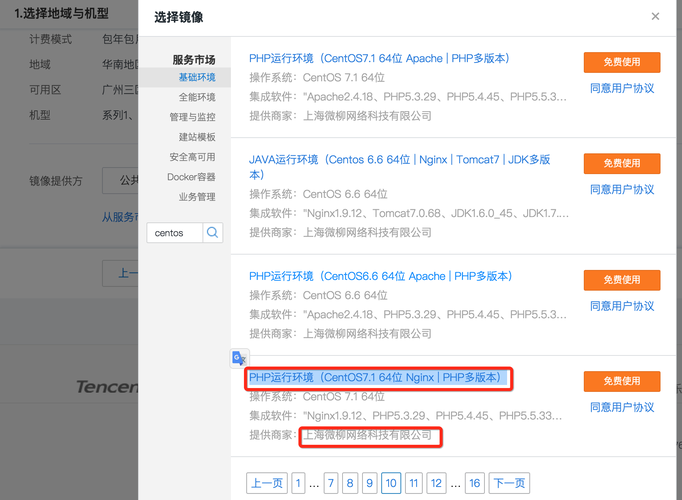Viewport: 682px width, 500px height.
Task: Click the 选择镜像 dialog title
Action: [179, 17]
